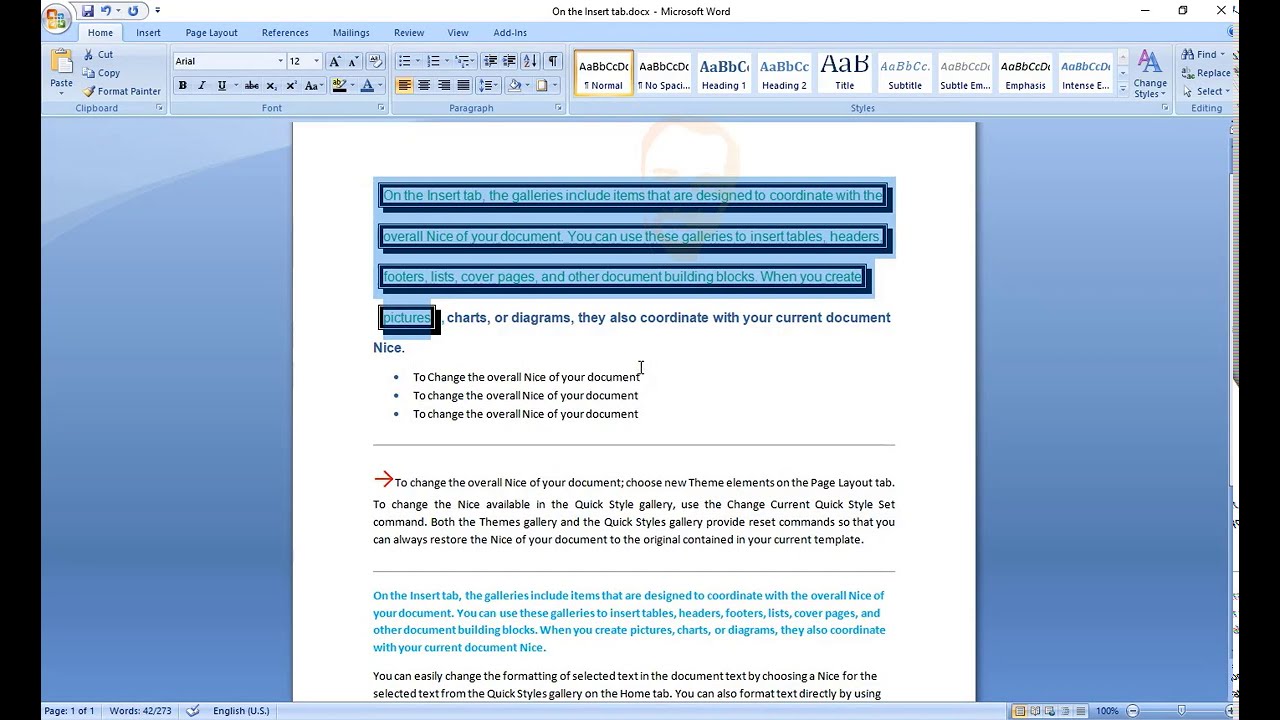The image size is (1280, 720).
Task: Open the Mailings ribbon tab
Action: pyautogui.click(x=351, y=33)
